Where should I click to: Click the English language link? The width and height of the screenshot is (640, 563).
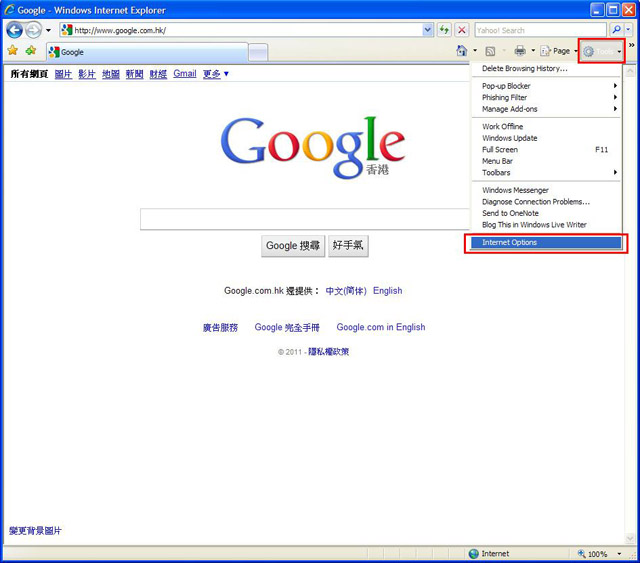point(387,291)
